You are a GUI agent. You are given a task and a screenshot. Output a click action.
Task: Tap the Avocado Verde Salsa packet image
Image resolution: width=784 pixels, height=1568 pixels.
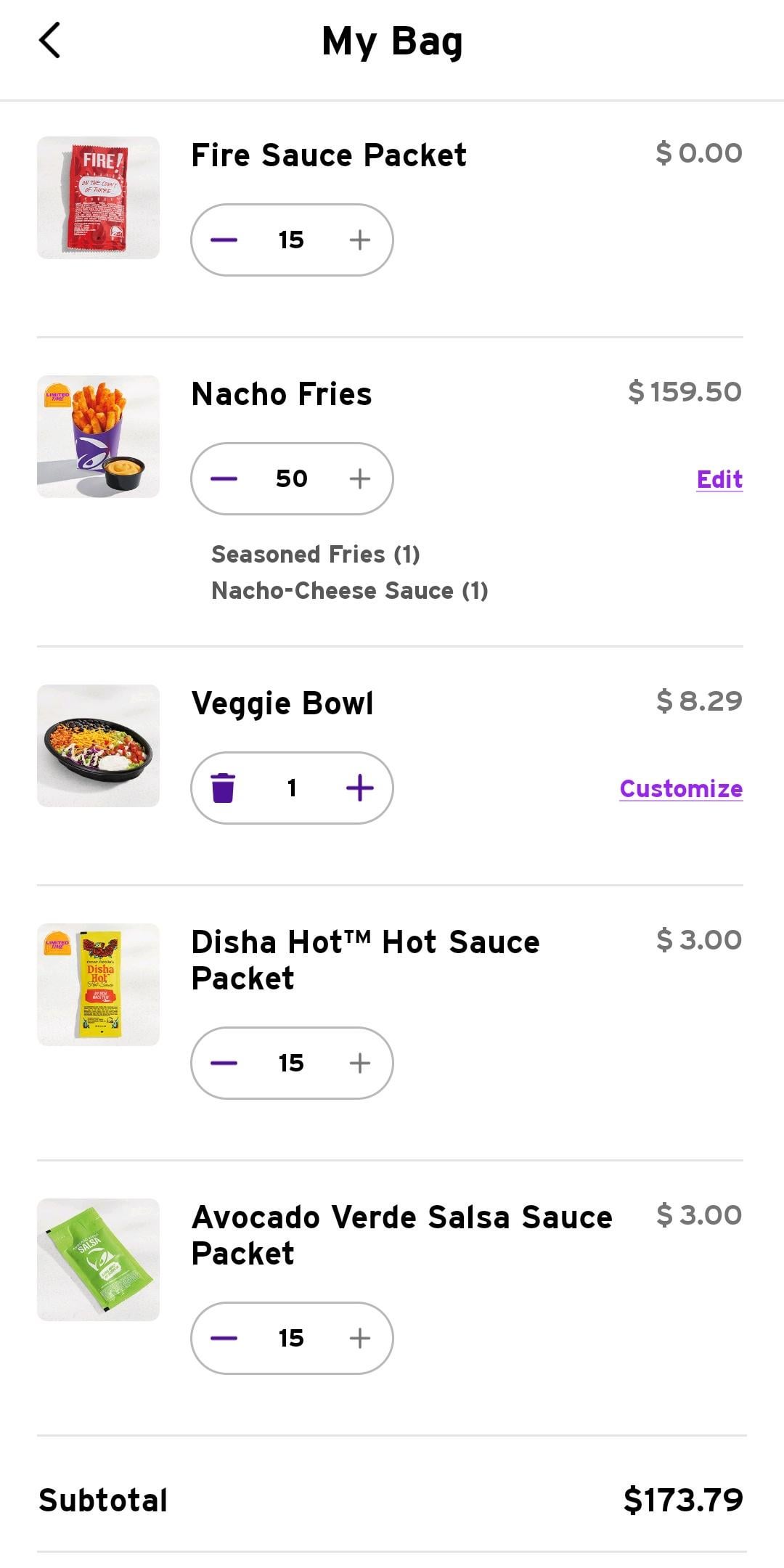[98, 1259]
